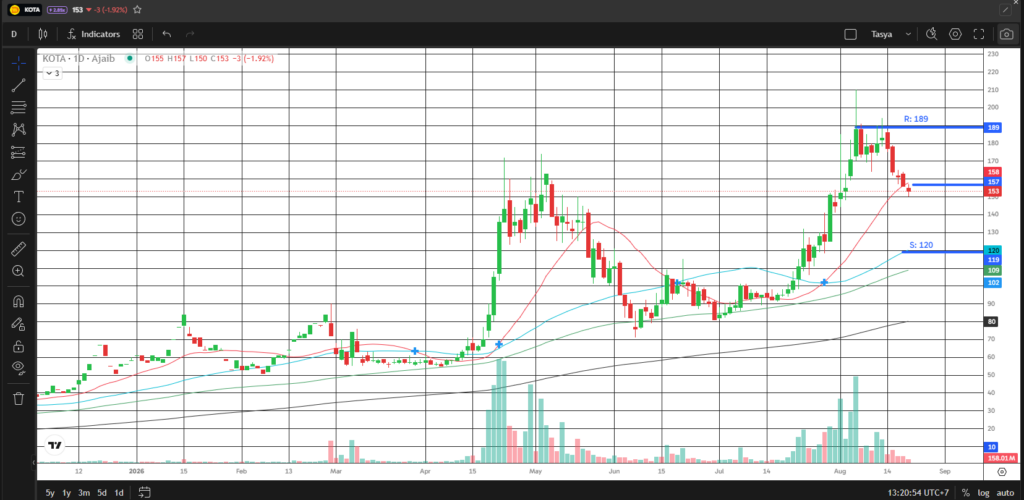Open the go-to-date calendar icon

pos(145,492)
